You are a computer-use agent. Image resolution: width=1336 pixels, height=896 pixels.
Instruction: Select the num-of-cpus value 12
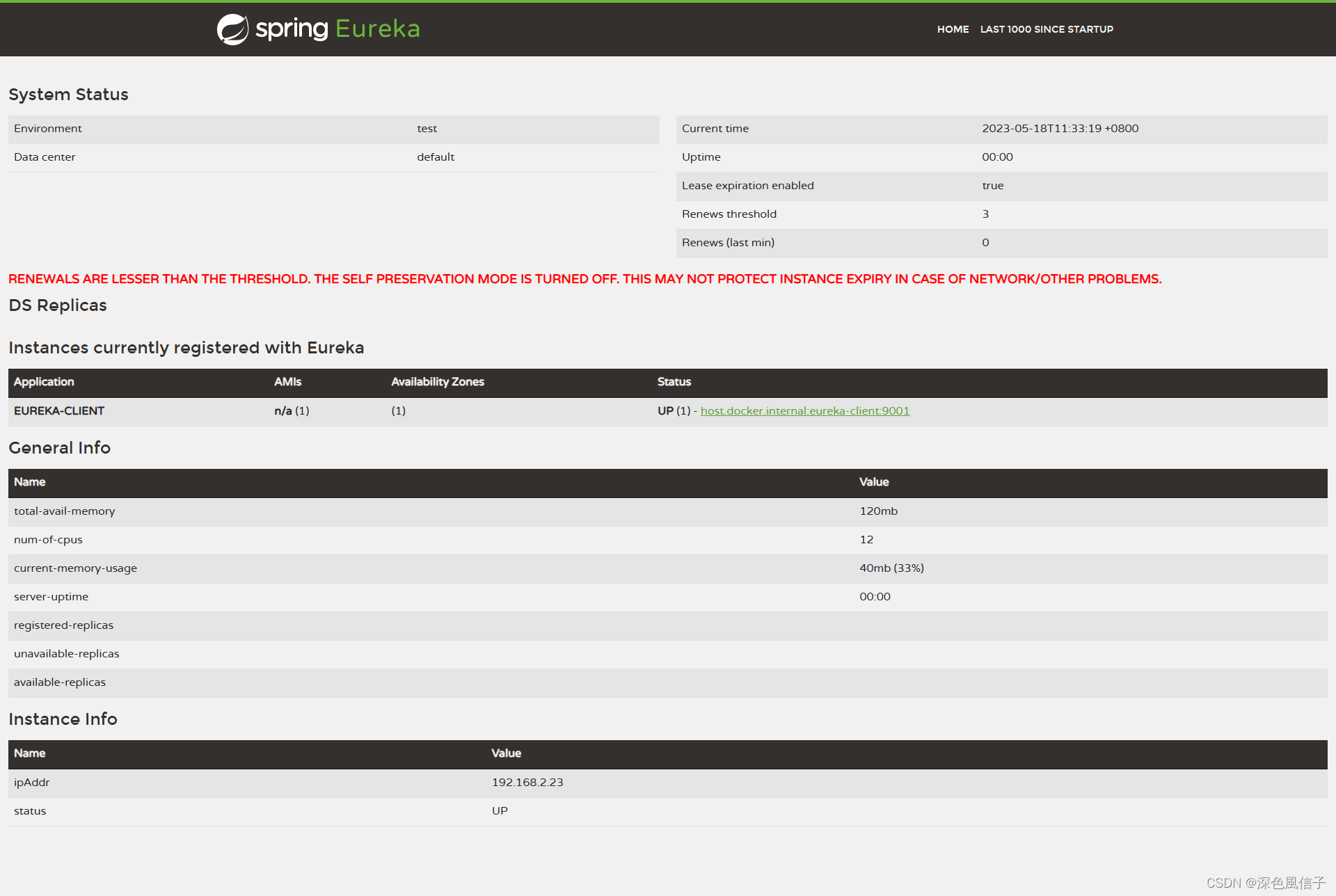[866, 540]
